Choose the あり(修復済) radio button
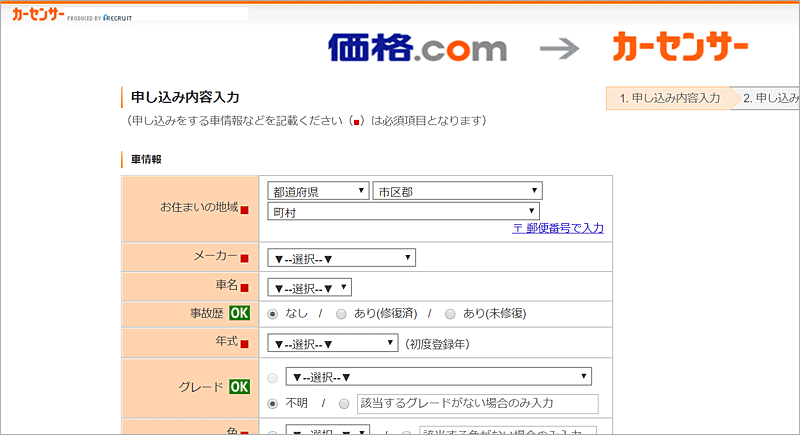 [x=342, y=314]
